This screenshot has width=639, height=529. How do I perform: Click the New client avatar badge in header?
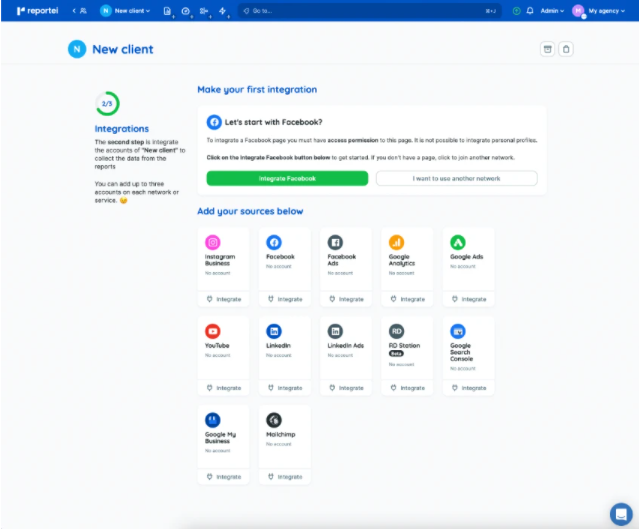77,49
